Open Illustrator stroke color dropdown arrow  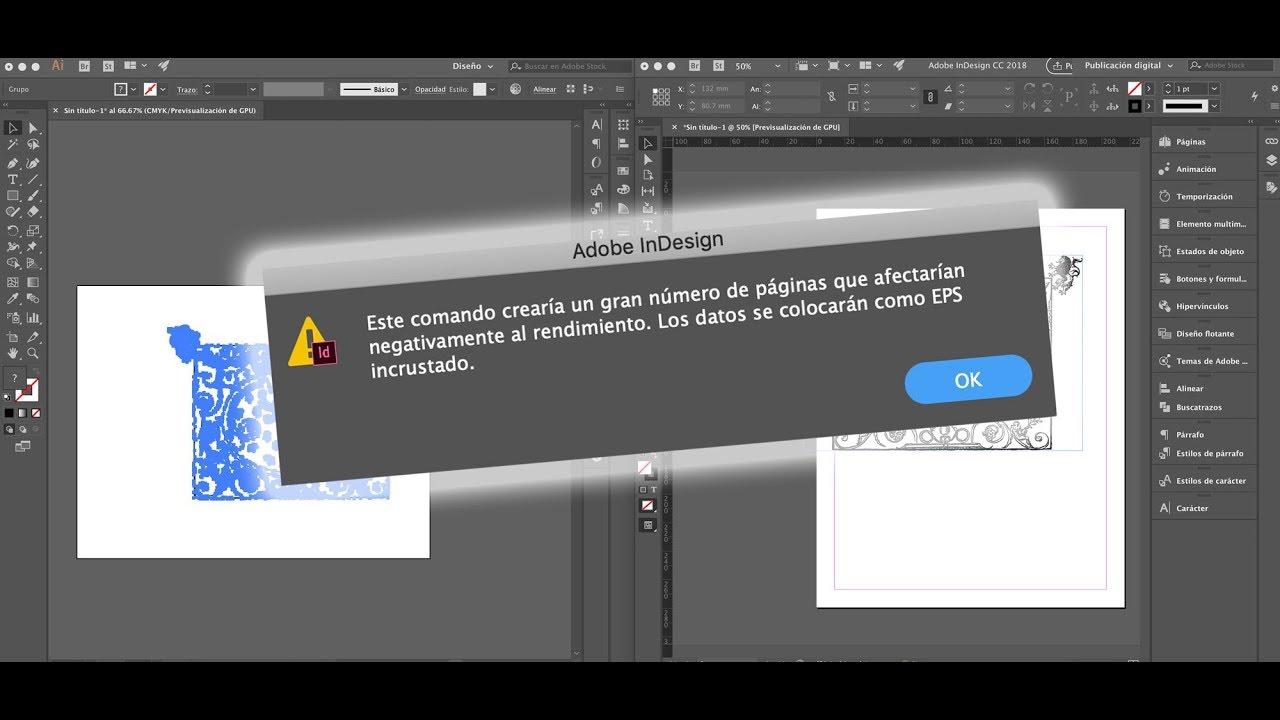163,89
